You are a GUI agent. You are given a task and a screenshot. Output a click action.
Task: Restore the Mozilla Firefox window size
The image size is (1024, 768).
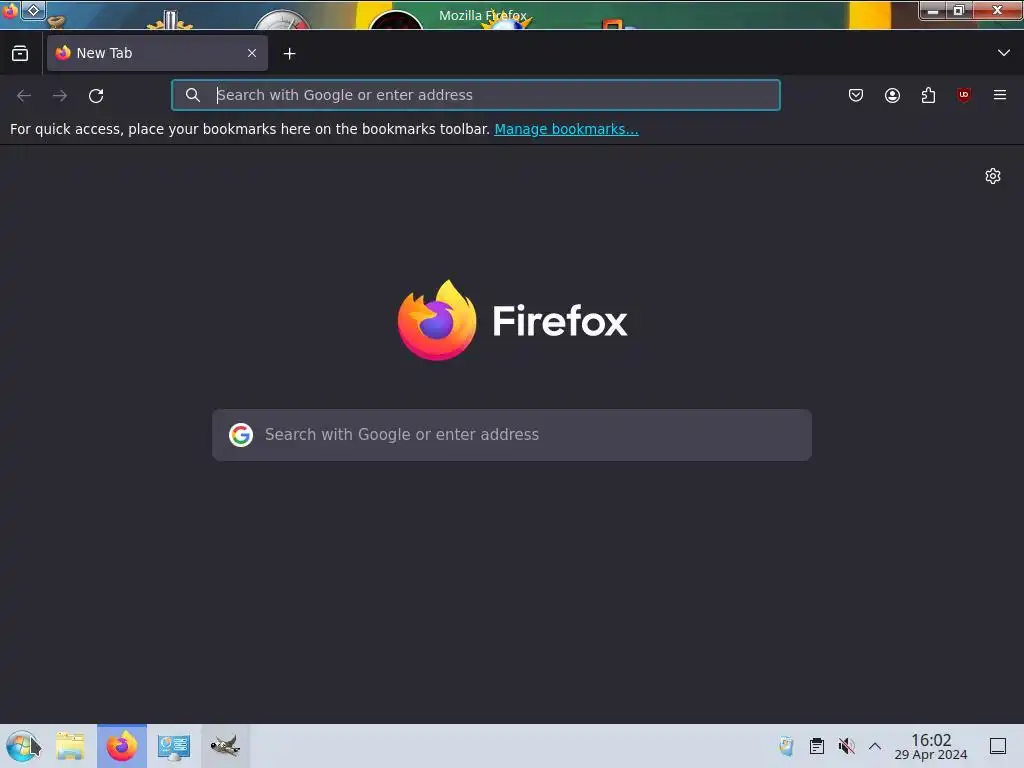[x=958, y=10]
